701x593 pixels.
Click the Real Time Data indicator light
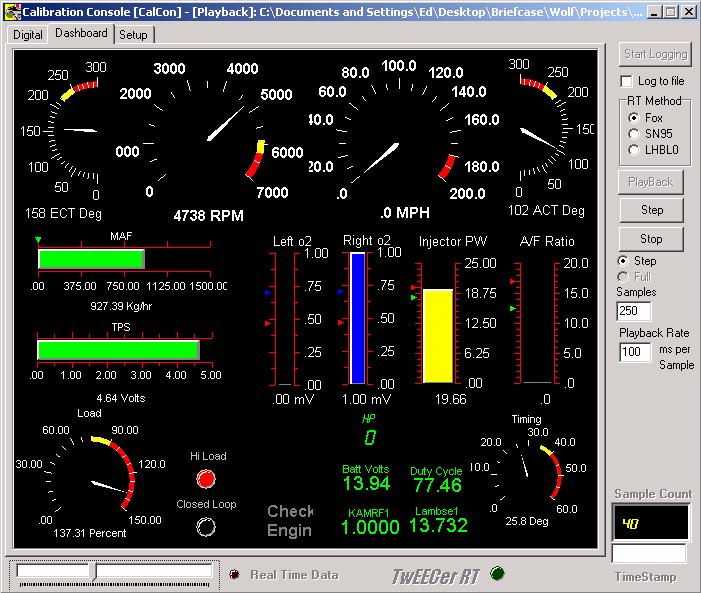pos(234,575)
